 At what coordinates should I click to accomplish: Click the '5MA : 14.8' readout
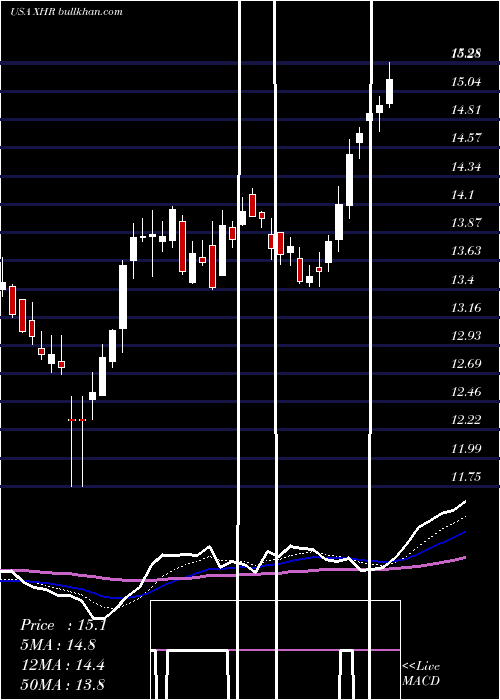click(x=58, y=645)
